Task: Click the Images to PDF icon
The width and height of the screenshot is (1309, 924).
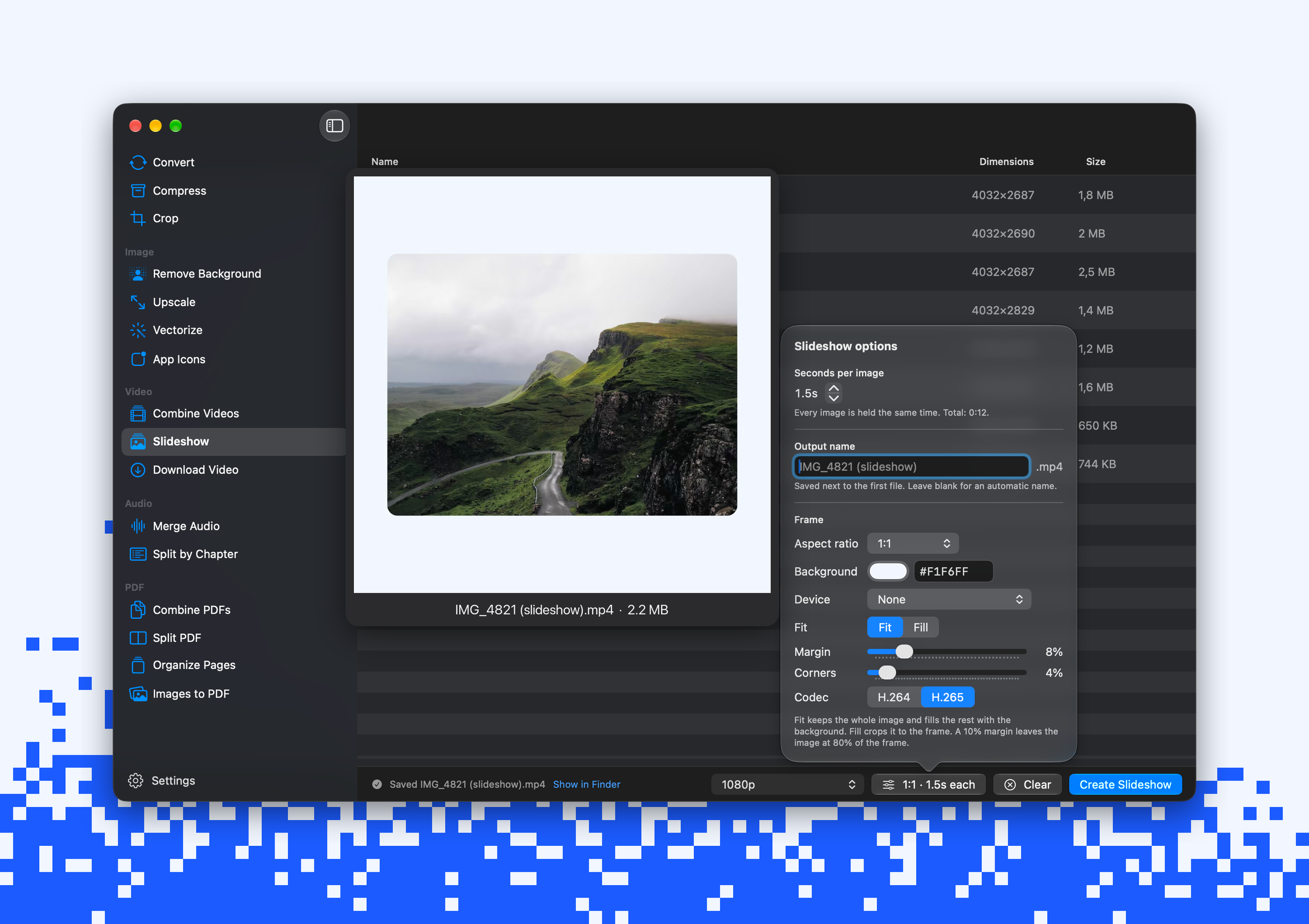Action: [138, 694]
